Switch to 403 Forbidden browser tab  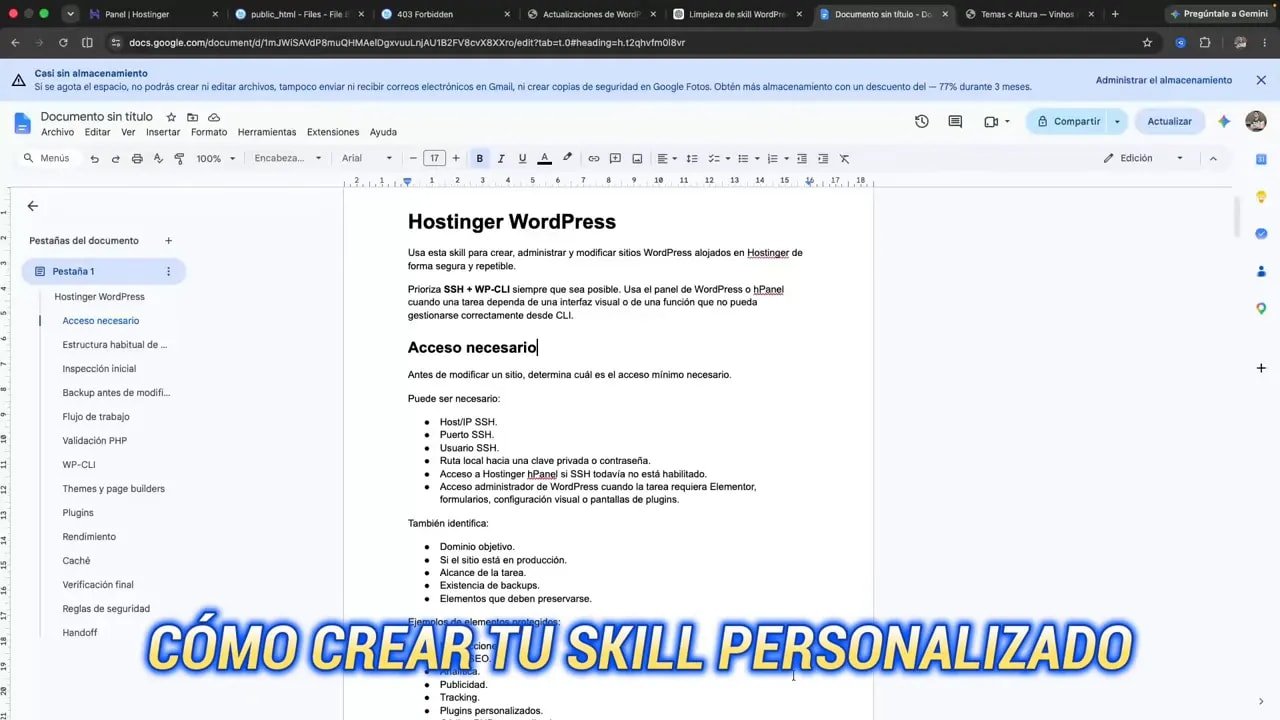click(x=445, y=14)
